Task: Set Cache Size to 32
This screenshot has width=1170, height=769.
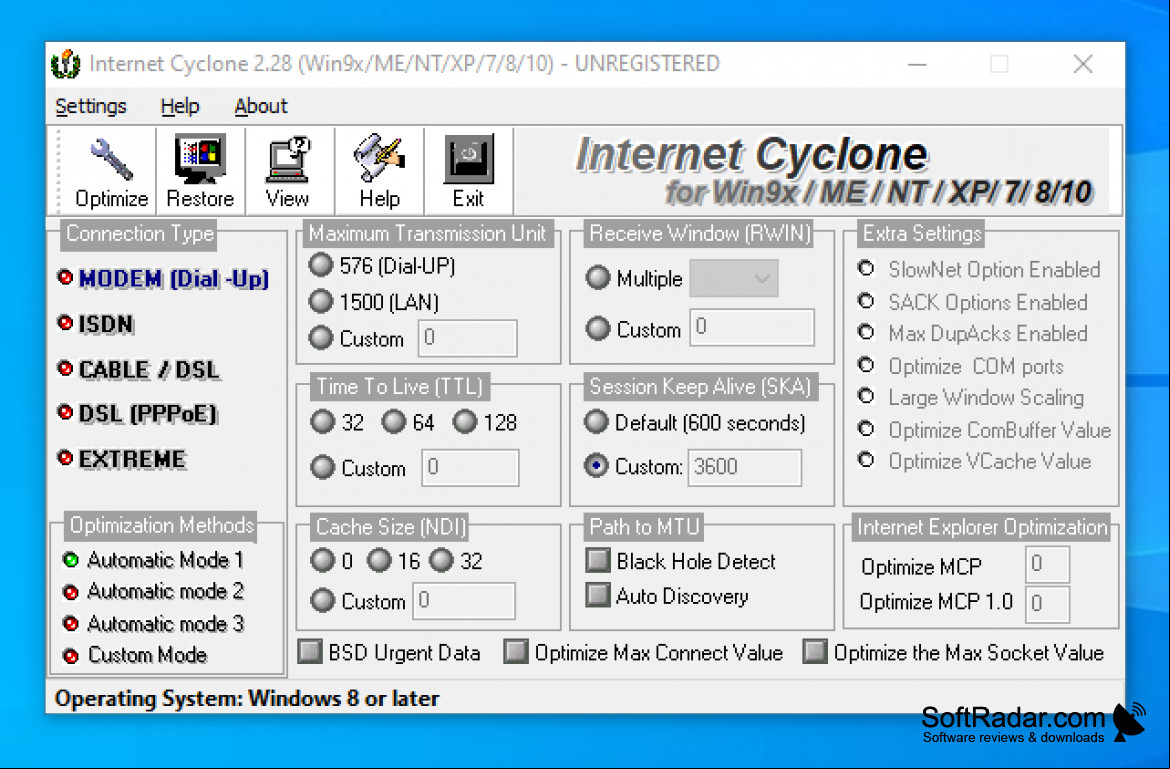Action: pos(456,560)
